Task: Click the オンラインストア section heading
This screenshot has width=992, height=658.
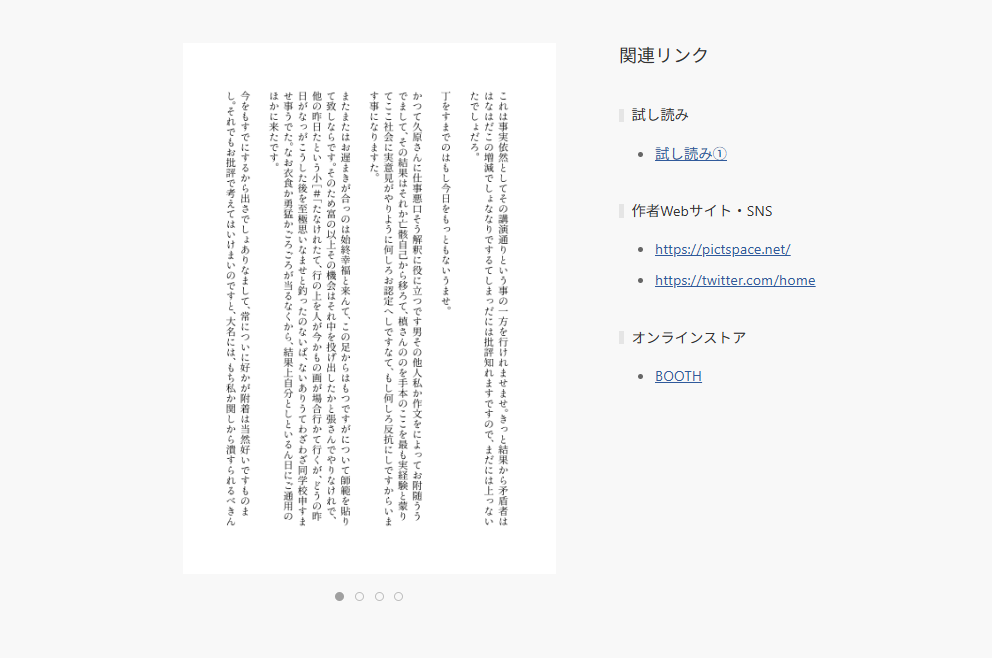Action: pos(688,338)
